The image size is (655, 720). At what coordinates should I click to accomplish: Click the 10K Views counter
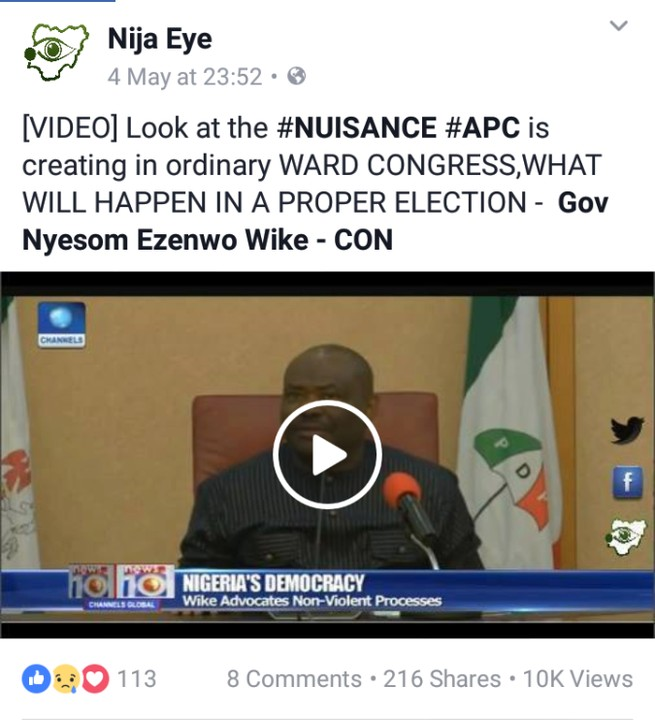click(x=578, y=679)
